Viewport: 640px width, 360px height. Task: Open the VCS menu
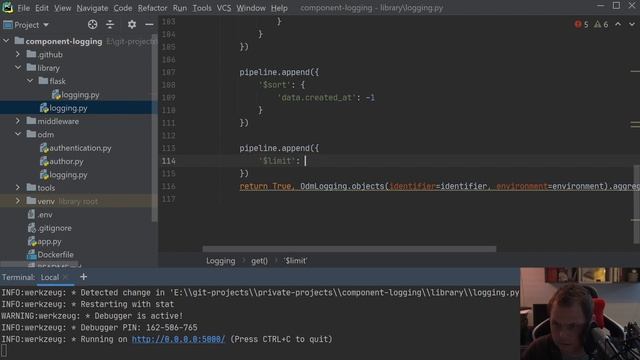click(224, 8)
